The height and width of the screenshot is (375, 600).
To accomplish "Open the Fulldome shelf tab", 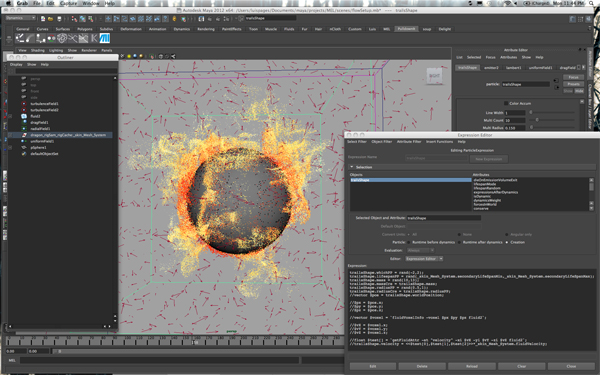I will [406, 29].
